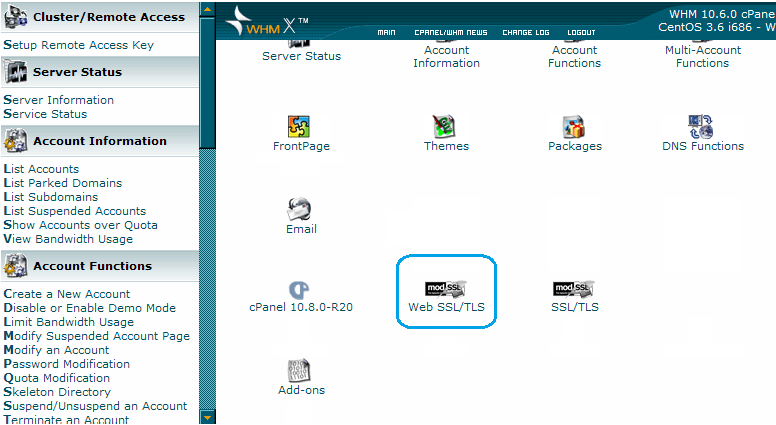The image size is (776, 425).
Task: Click the Account Information section header text
Action: 100,141
